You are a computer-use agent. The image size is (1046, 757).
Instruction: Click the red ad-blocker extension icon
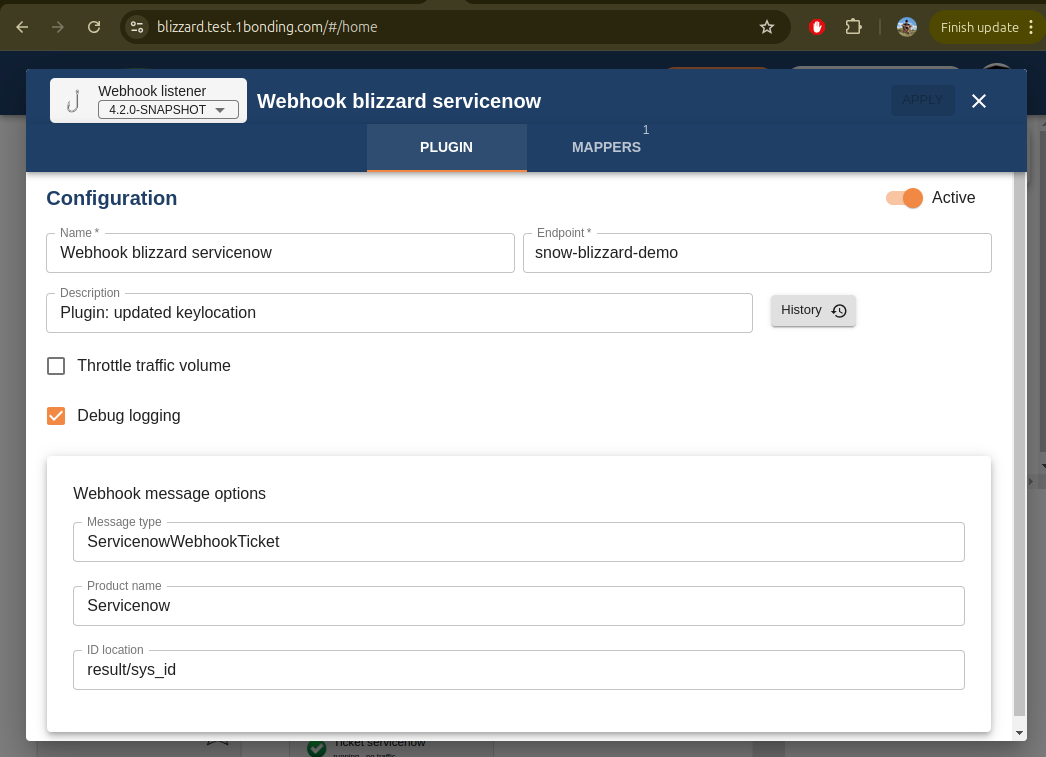(x=816, y=27)
